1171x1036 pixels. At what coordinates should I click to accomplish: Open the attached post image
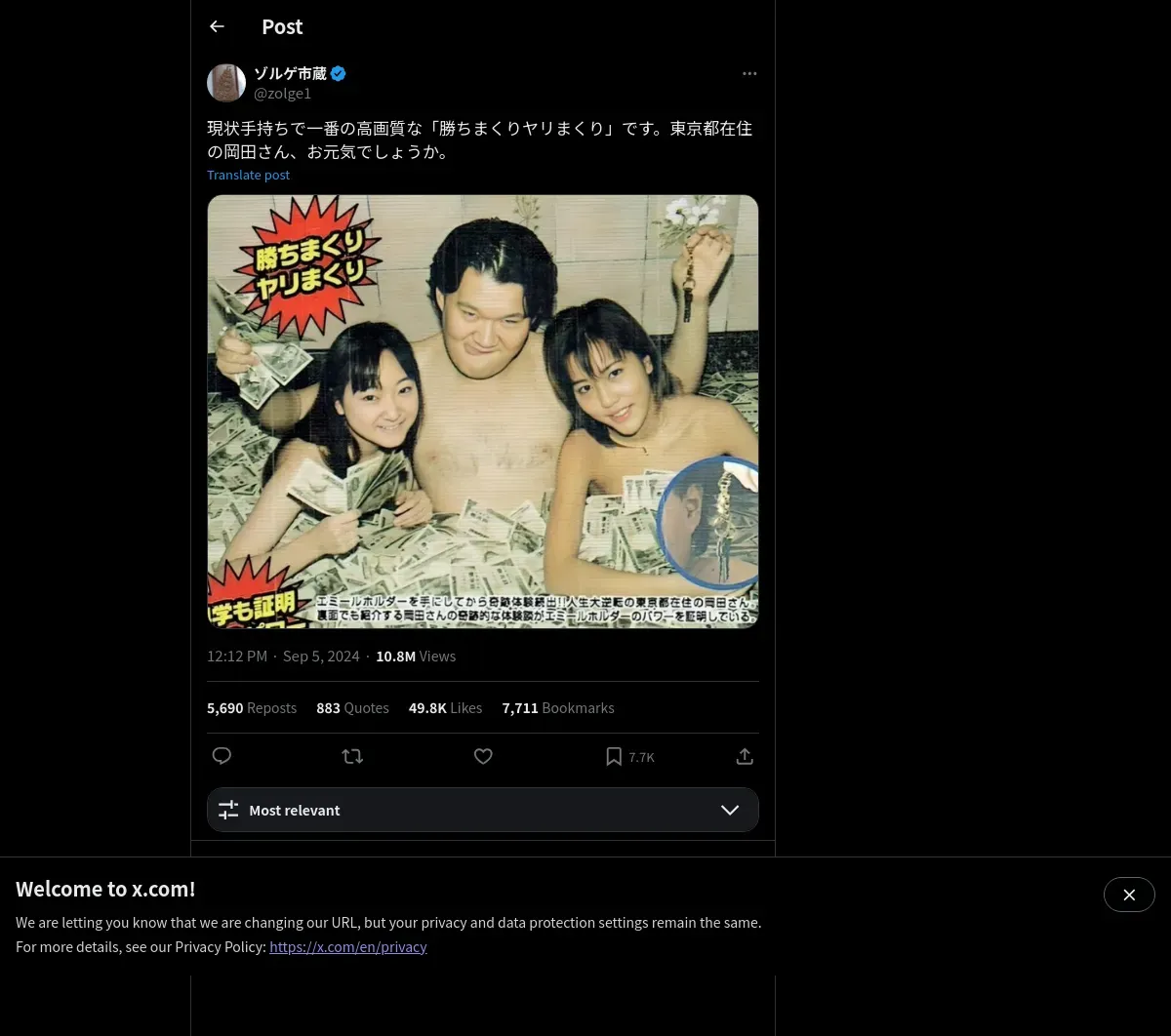point(483,411)
